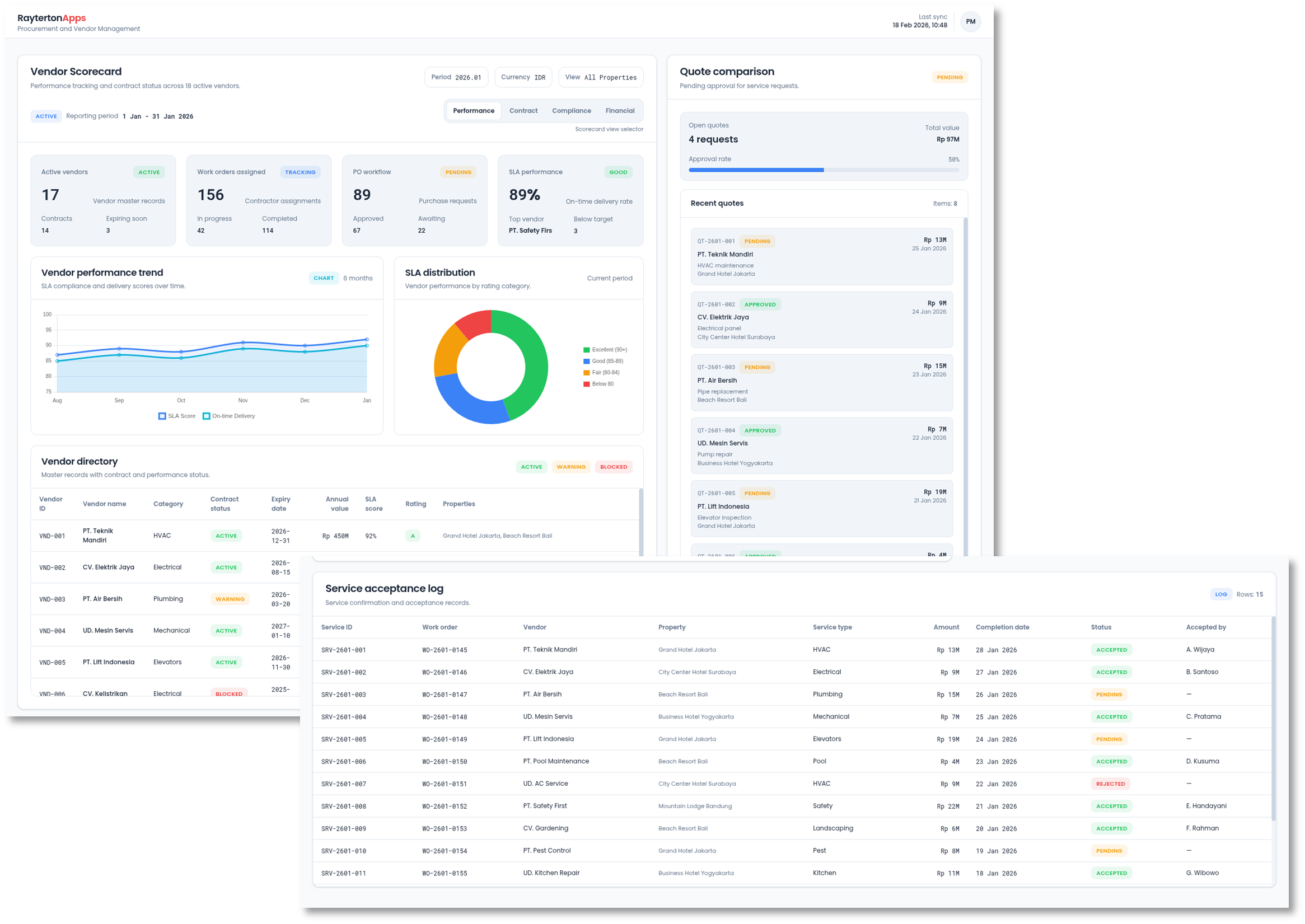Viewport: 1305px width, 924px height.
Task: Click the PENDING badge on Quote comparison
Action: pos(949,77)
